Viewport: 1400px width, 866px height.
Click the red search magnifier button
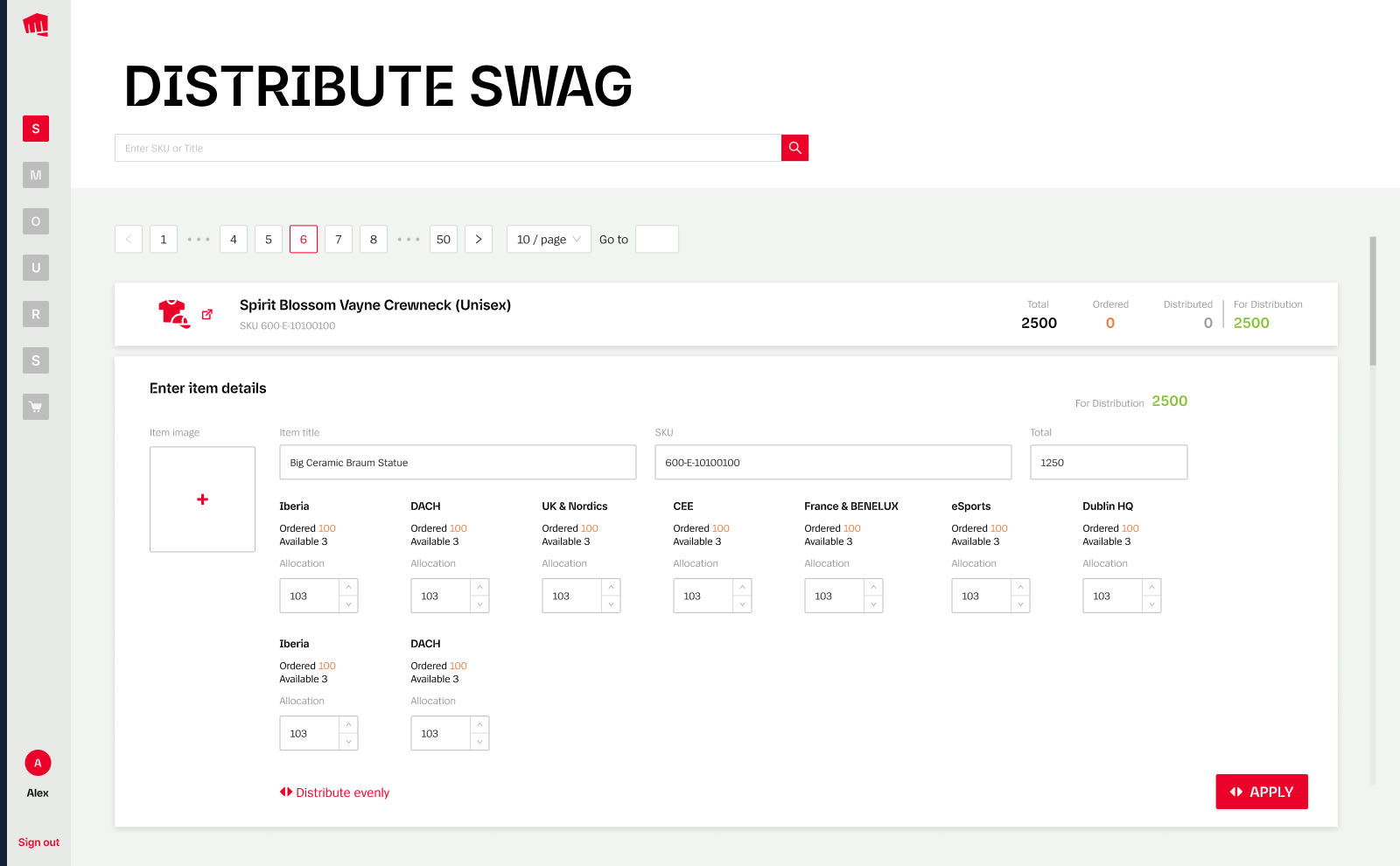pos(794,148)
